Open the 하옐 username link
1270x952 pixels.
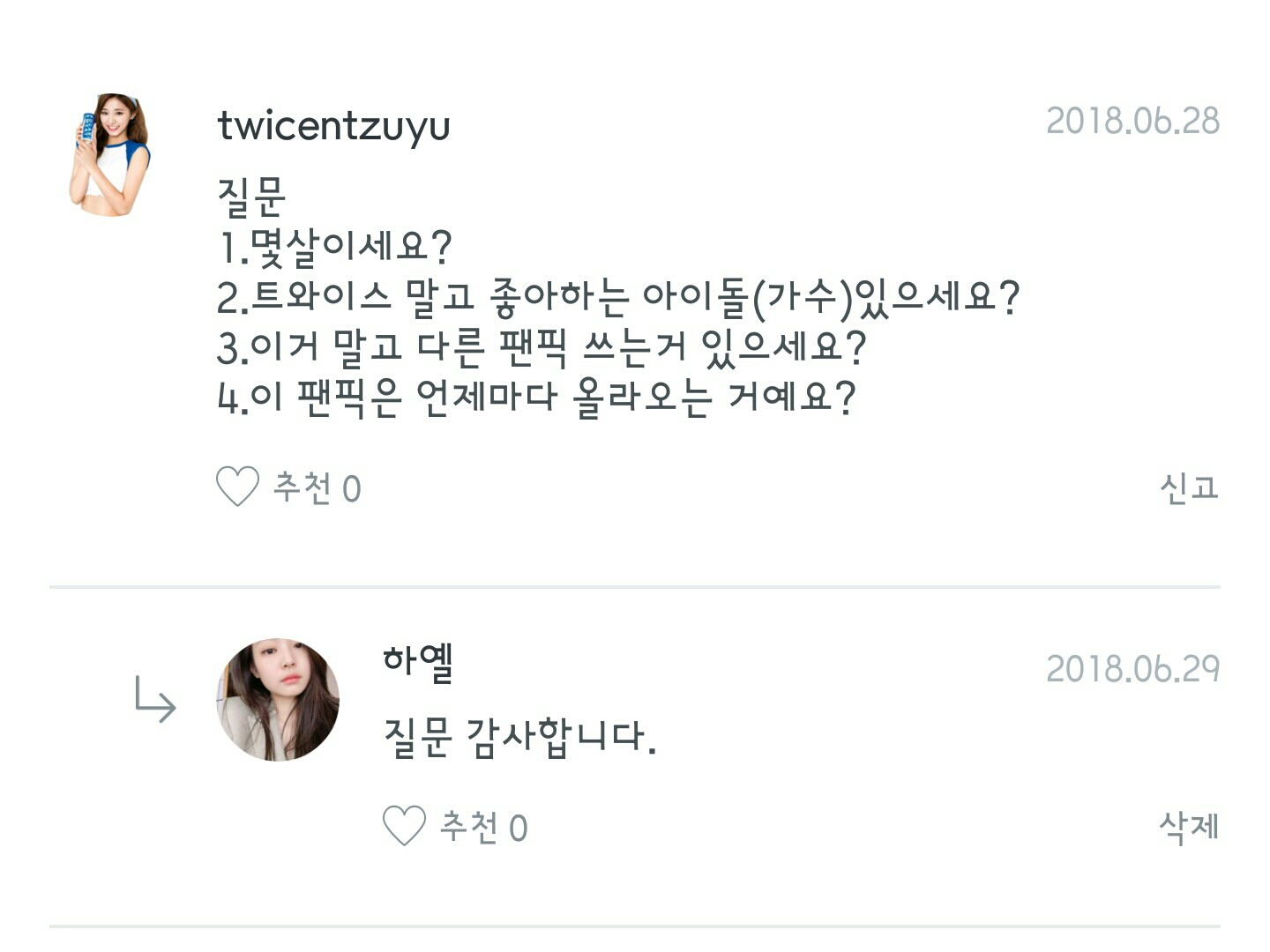[418, 661]
